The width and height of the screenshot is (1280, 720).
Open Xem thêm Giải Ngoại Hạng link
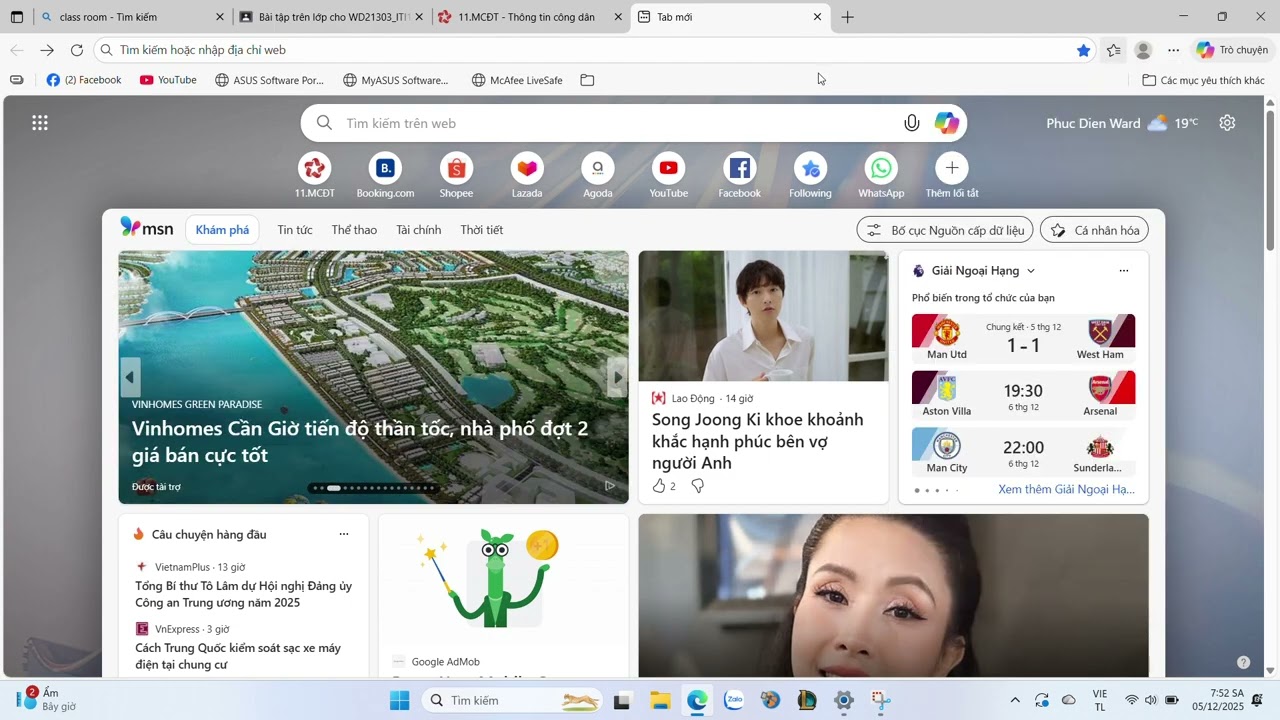tap(1066, 490)
